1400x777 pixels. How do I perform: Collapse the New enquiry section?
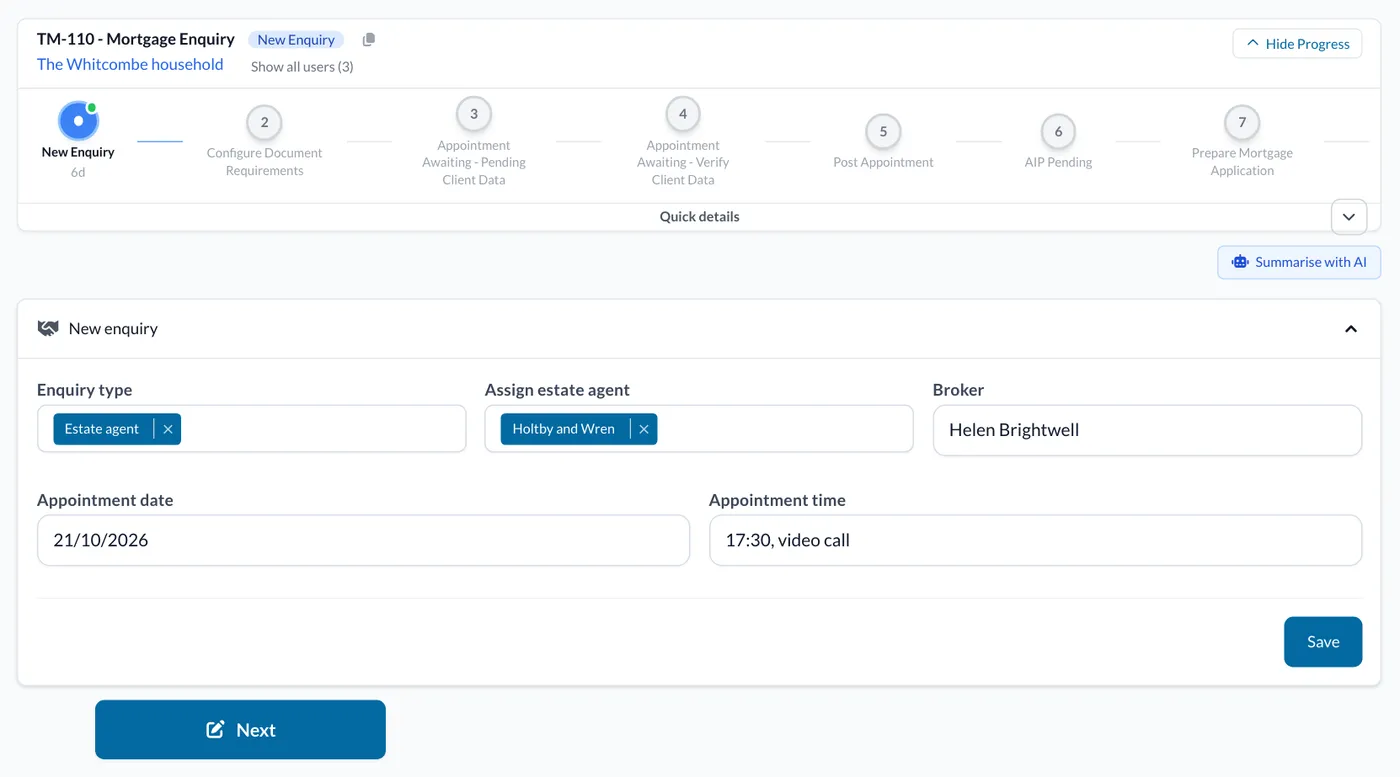1351,329
